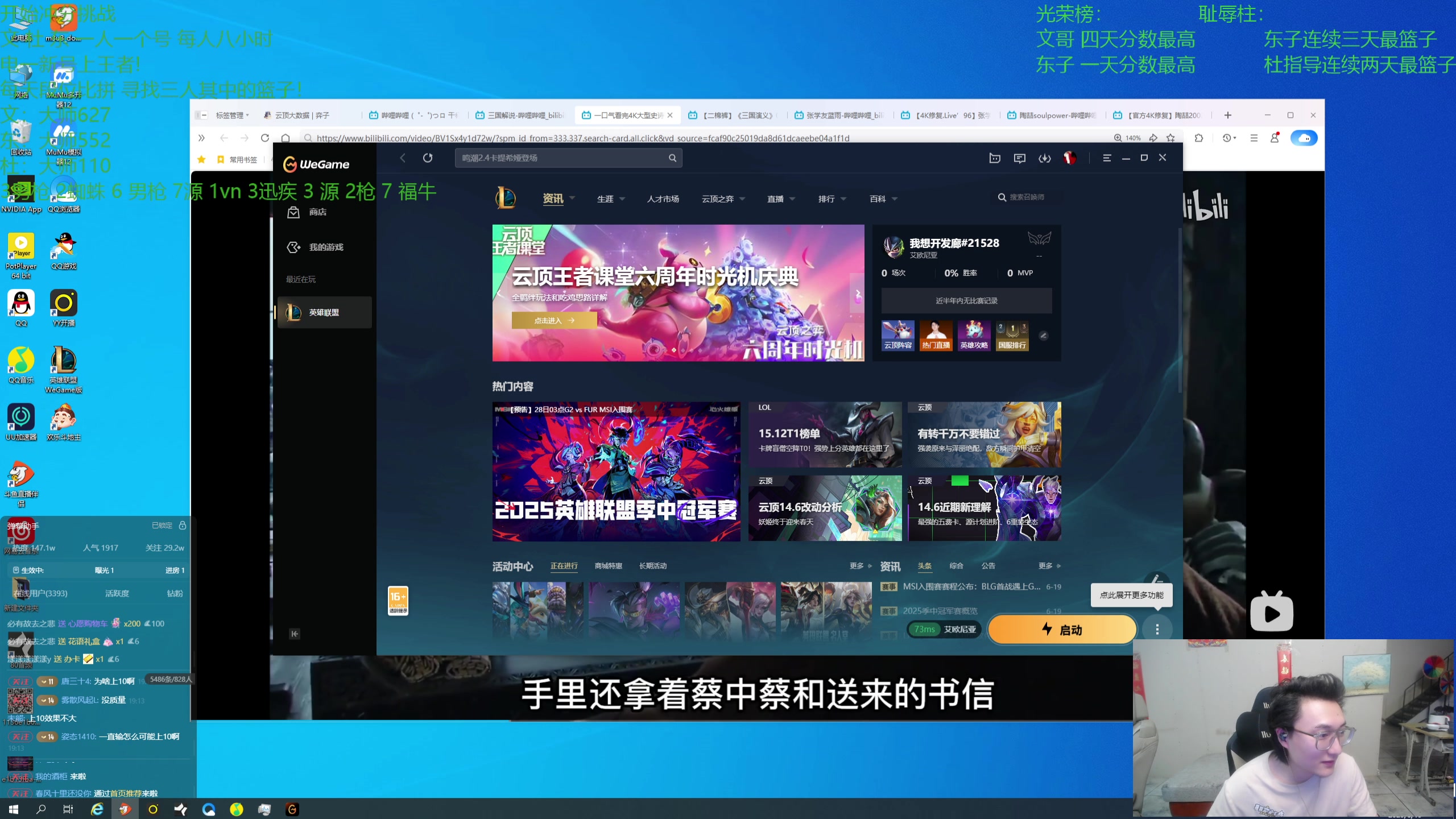Edit shortcuts with the pencil icon
Viewport: 1456px width, 819px height.
tap(1044, 336)
